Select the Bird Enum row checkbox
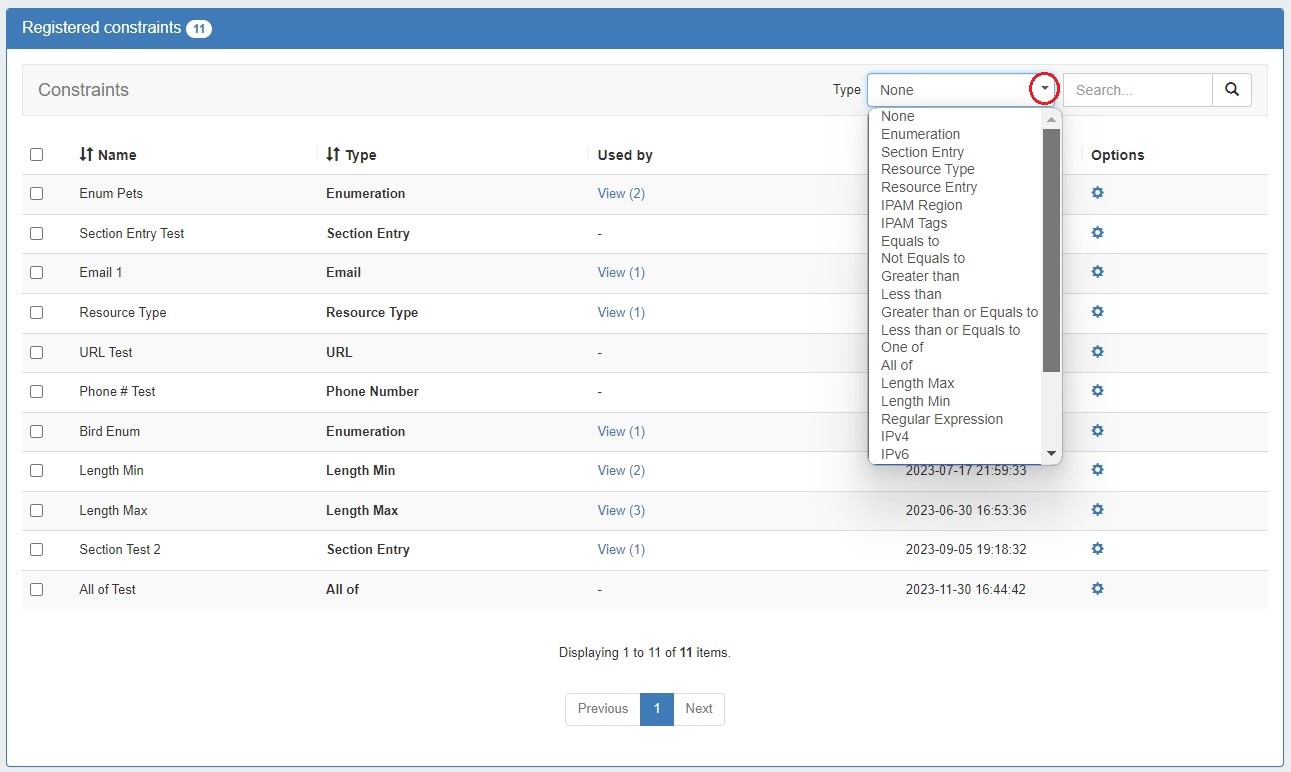The image size is (1291, 772). tap(37, 432)
